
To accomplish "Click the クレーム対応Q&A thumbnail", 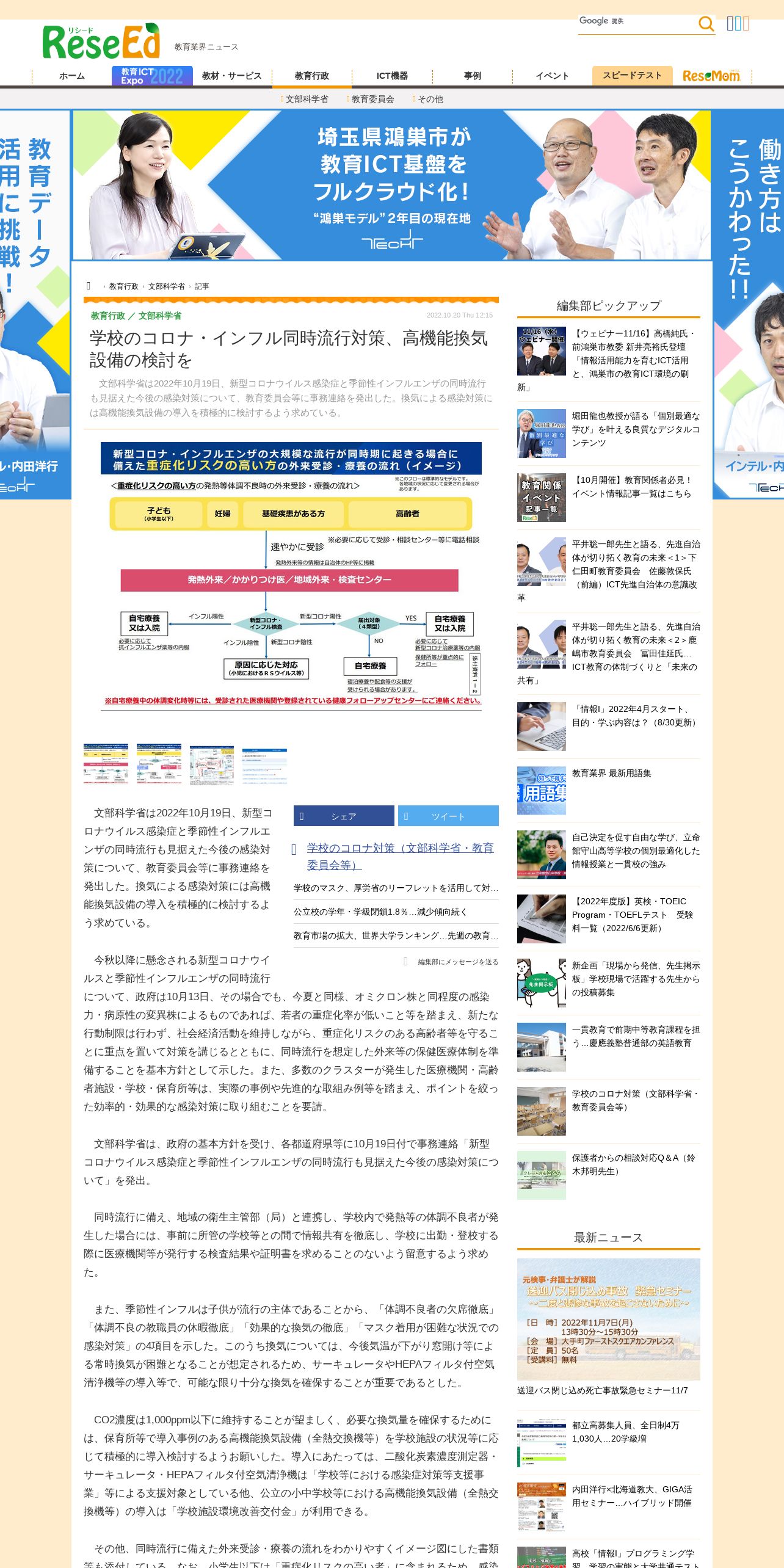I will point(542,1175).
